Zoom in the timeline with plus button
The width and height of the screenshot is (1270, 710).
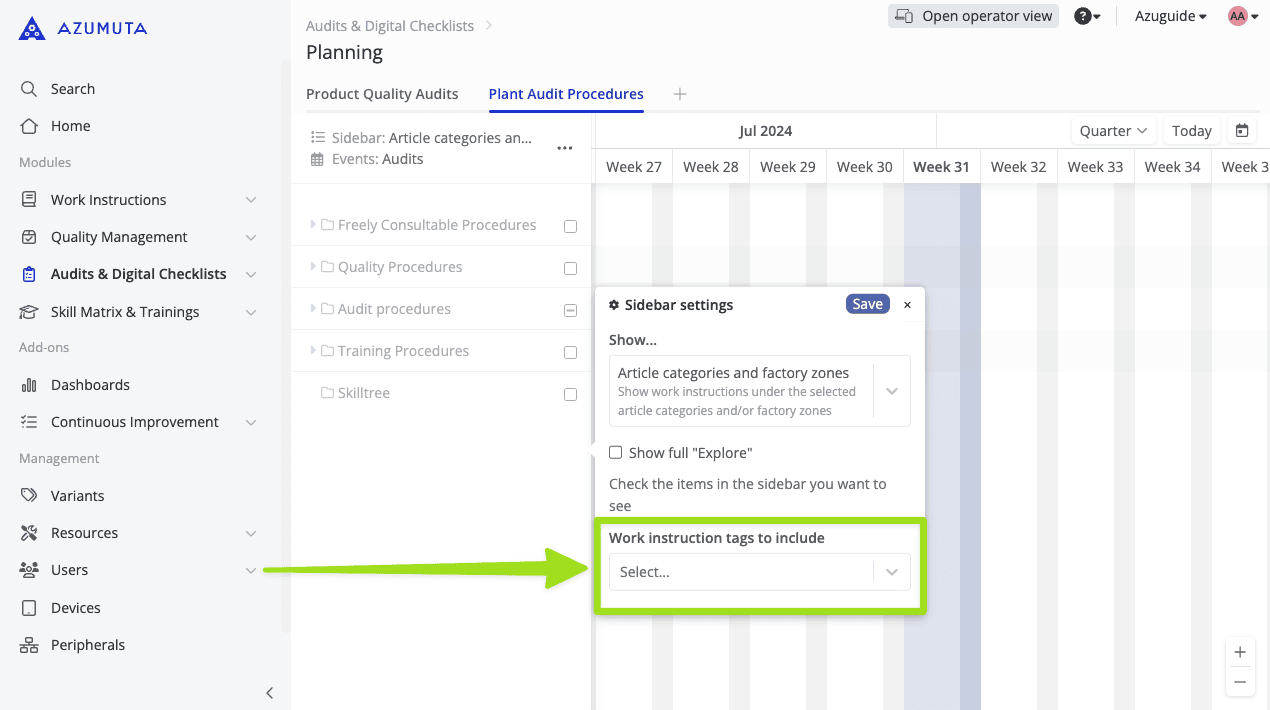[x=1240, y=653]
